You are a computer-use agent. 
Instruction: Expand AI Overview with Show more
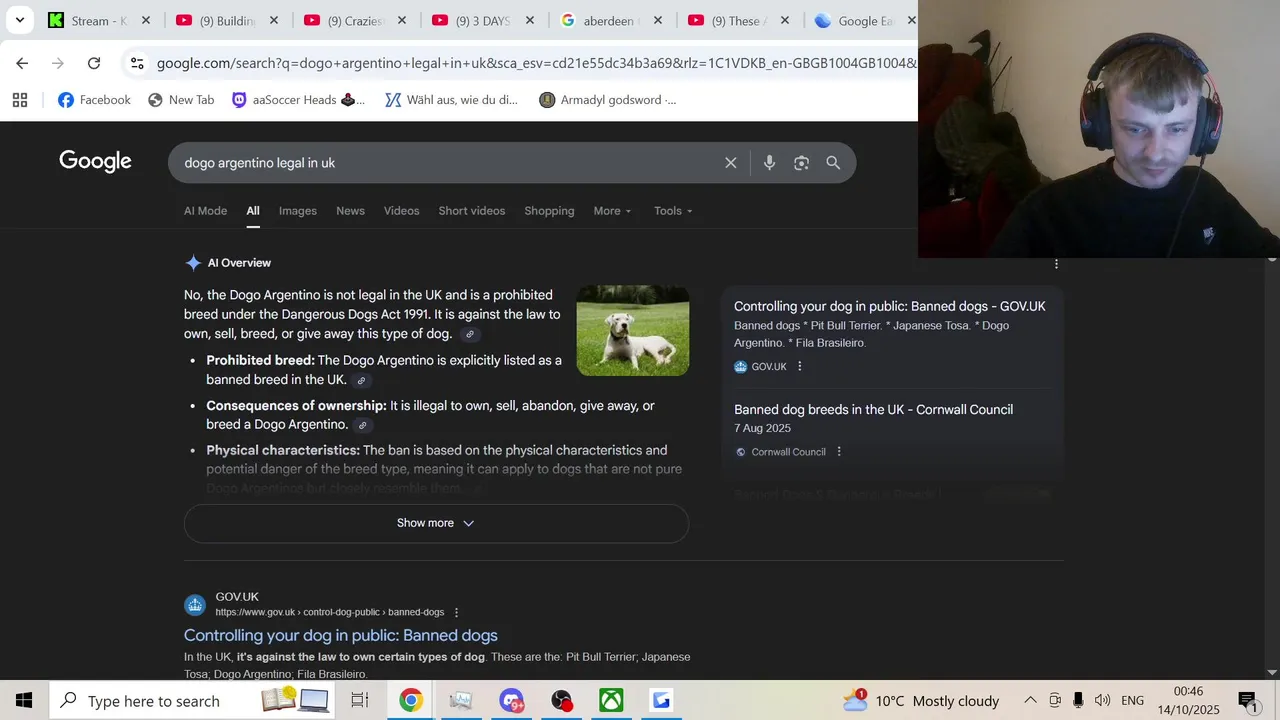436,523
